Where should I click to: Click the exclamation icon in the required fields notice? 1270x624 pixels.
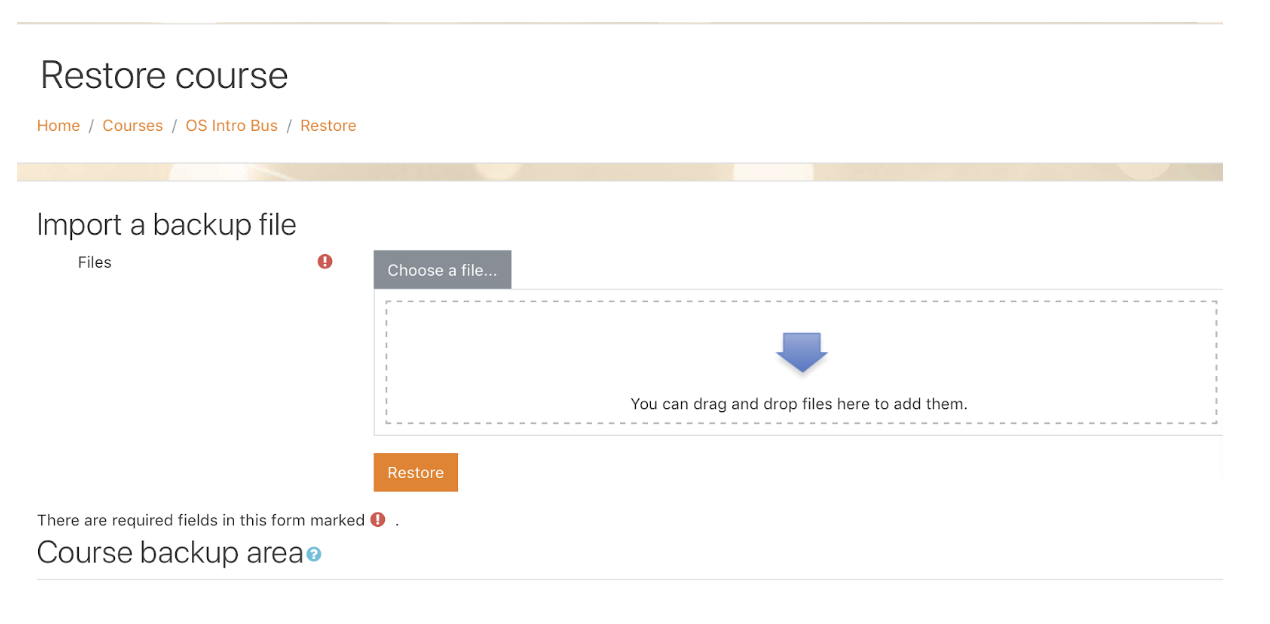377,519
